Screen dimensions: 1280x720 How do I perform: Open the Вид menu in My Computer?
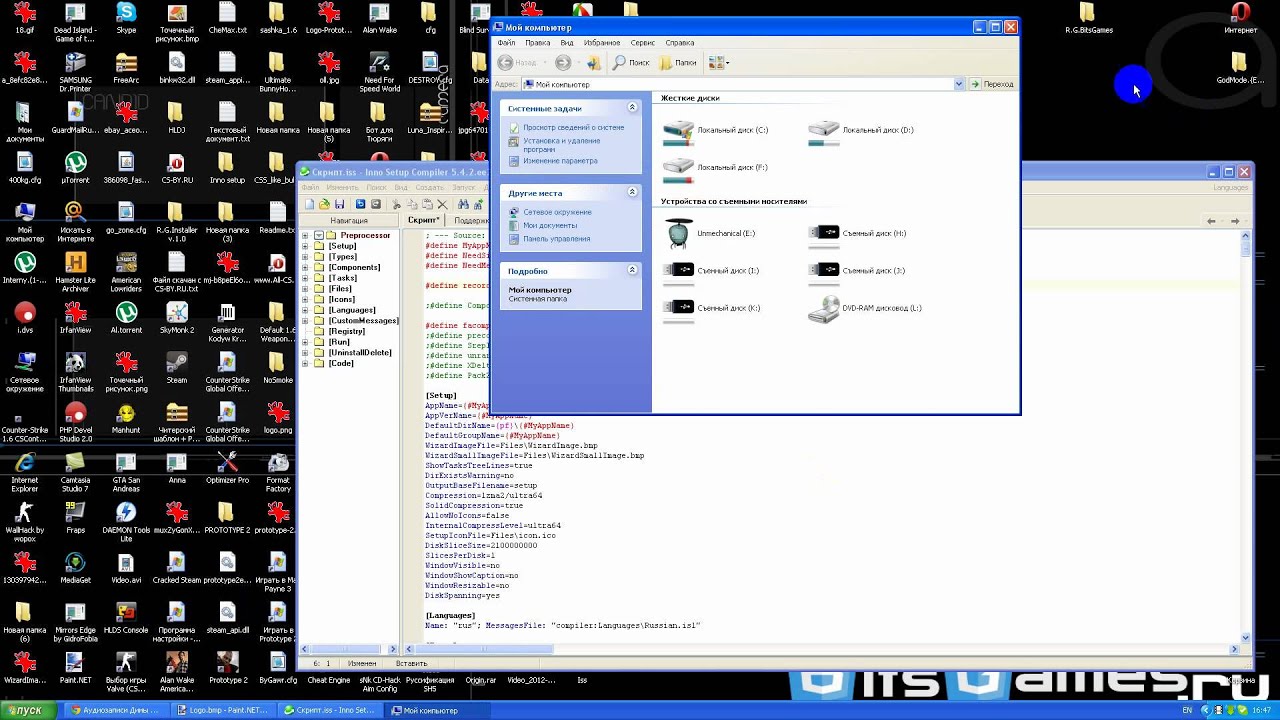tap(567, 43)
